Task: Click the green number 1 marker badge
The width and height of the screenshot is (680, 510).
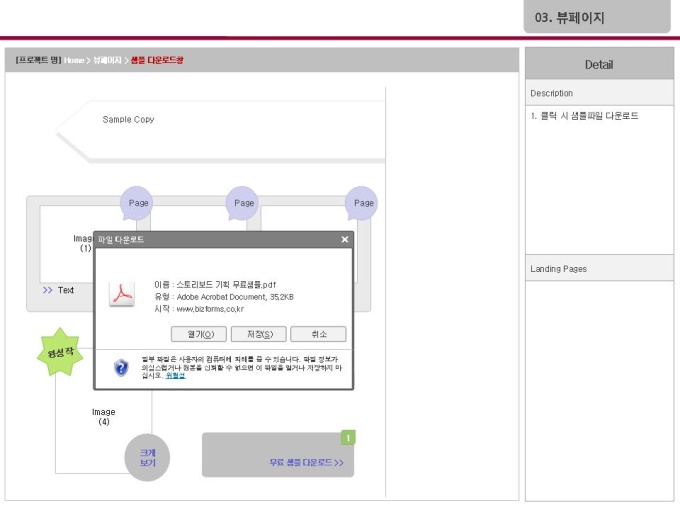Action: (348, 438)
